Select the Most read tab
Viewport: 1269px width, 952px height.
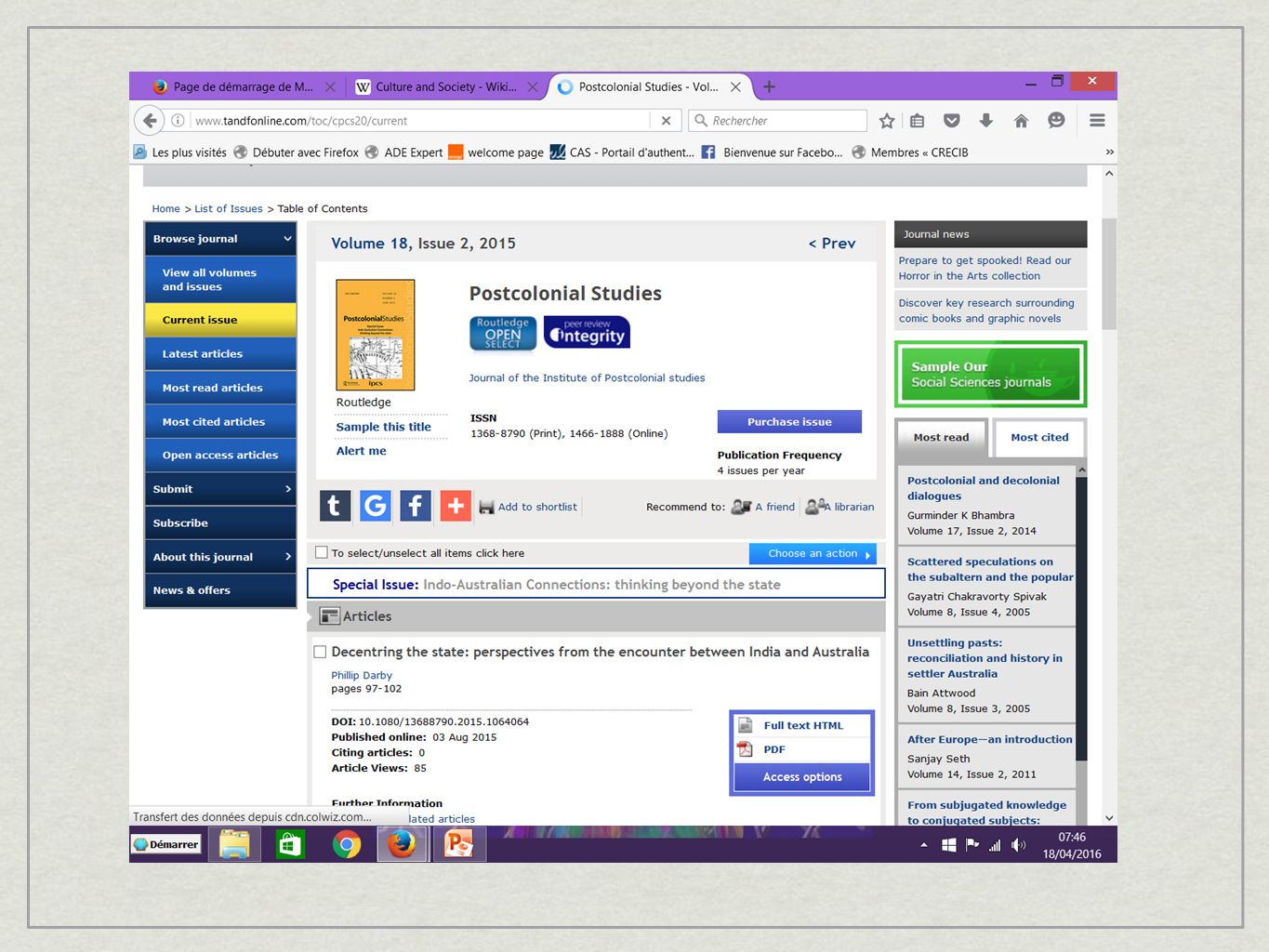pos(941,438)
